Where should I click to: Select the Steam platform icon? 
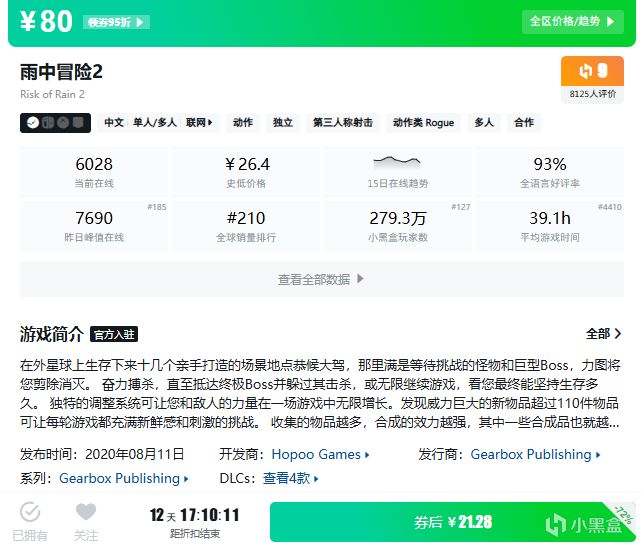click(x=33, y=122)
